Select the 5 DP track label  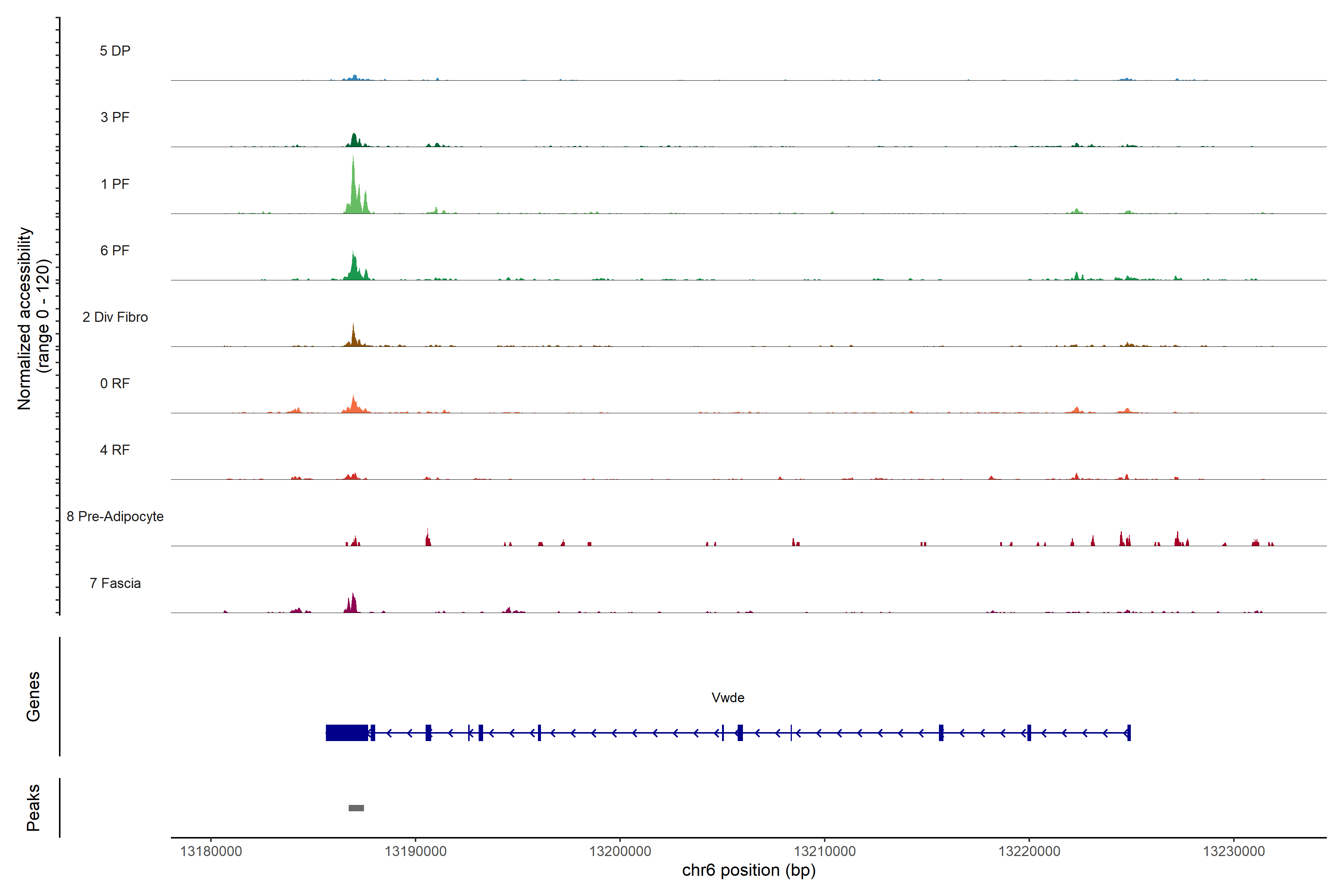(115, 51)
